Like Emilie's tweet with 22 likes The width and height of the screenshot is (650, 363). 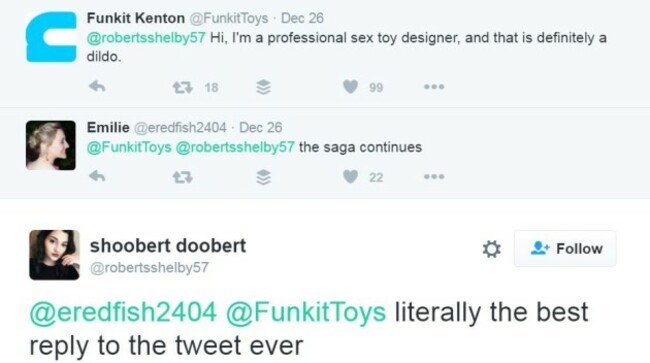pos(350,177)
